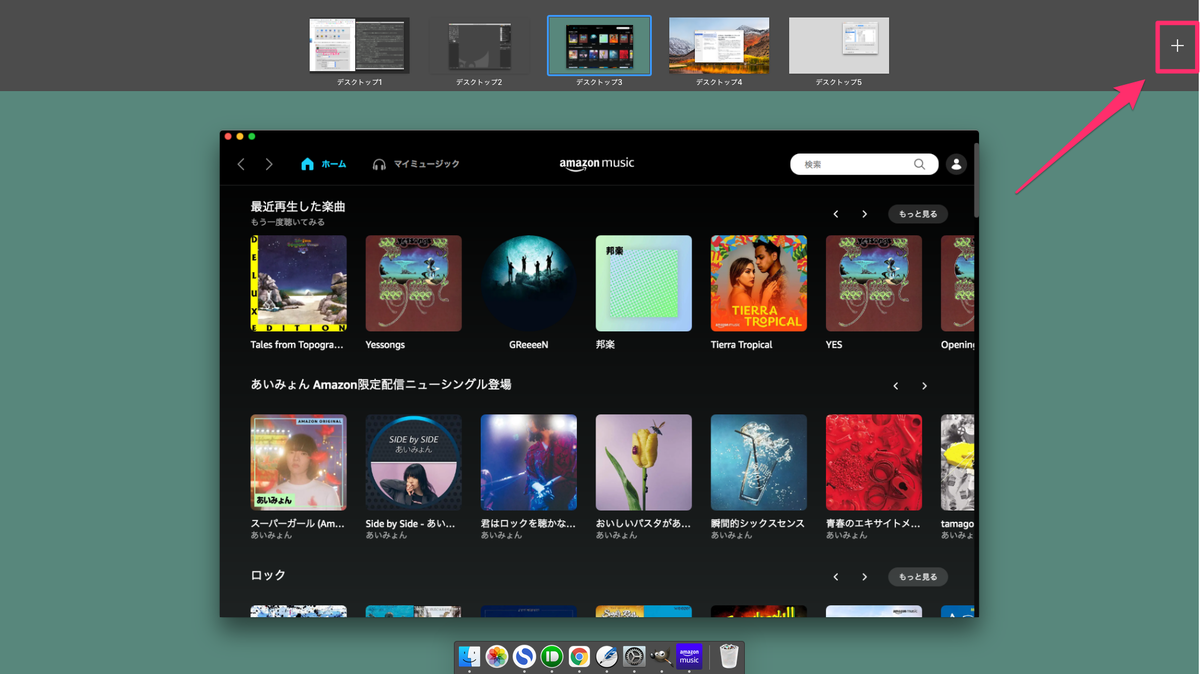The width and height of the screenshot is (1200, 674).
Task: Select the round GReeeeN artist image
Action: click(x=529, y=283)
